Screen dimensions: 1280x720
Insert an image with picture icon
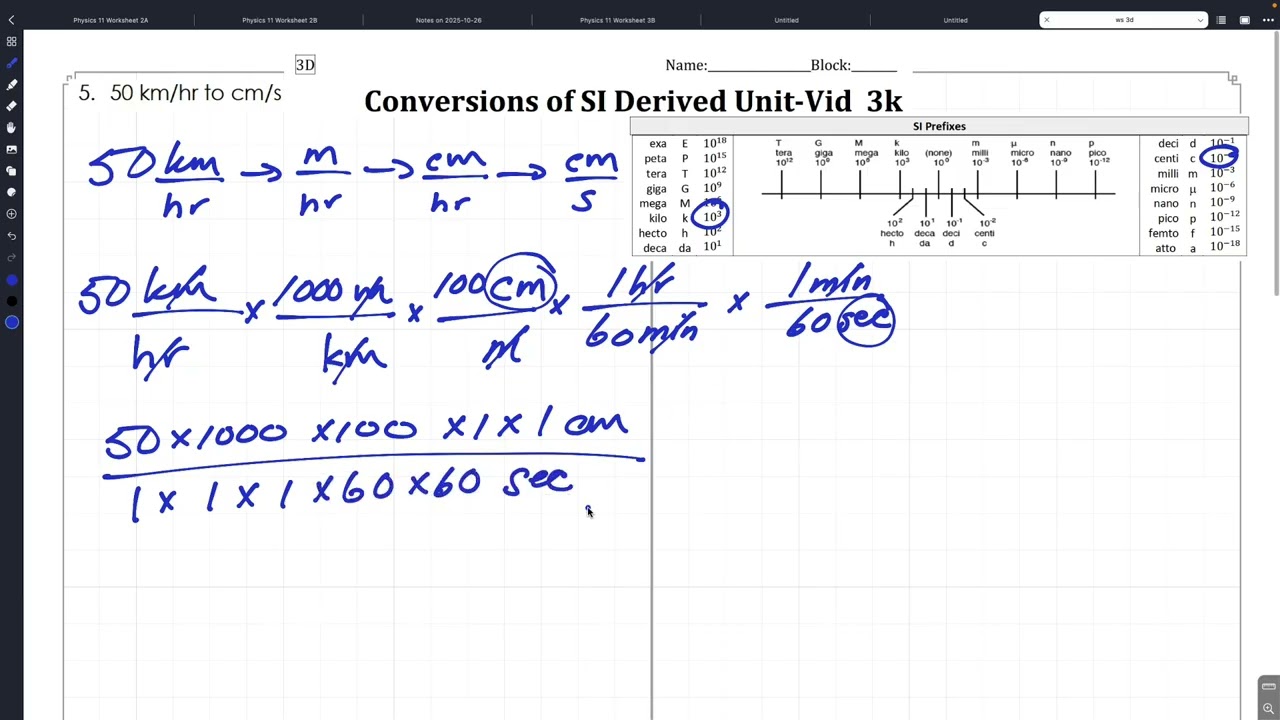coord(11,149)
